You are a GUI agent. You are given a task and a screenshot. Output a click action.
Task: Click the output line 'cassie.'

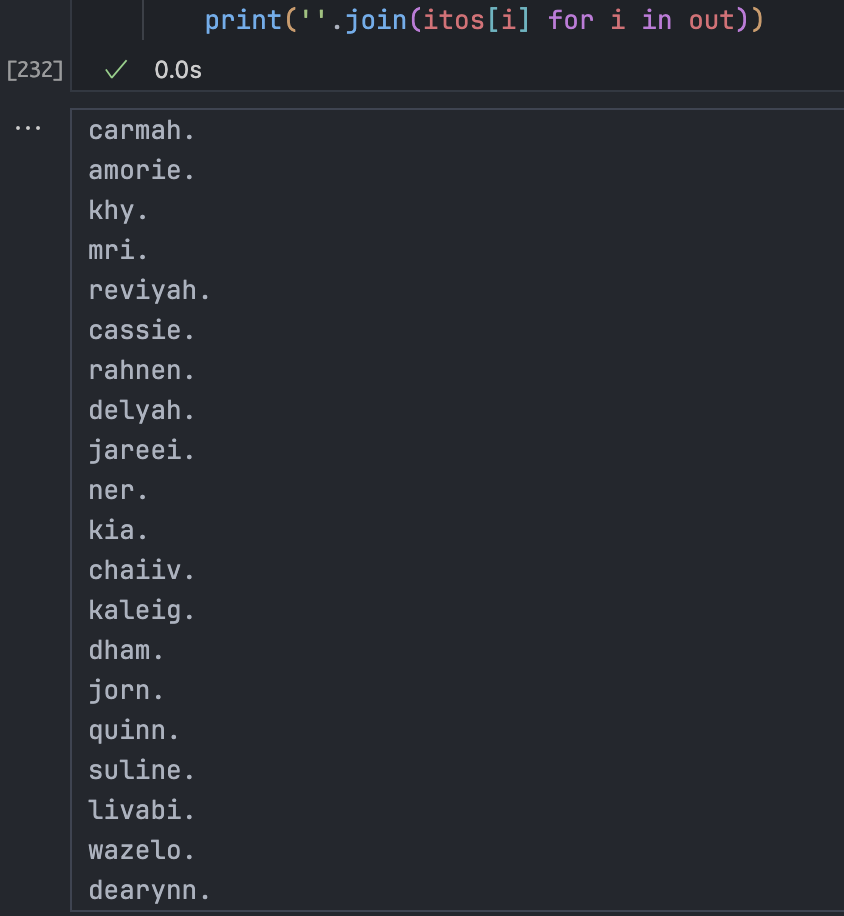tap(141, 331)
